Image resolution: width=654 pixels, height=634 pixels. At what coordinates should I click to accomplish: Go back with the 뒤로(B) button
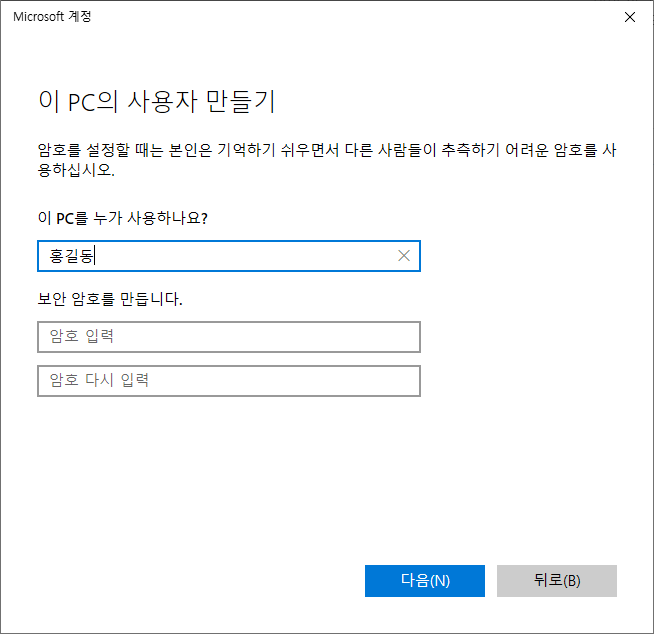pos(556,581)
